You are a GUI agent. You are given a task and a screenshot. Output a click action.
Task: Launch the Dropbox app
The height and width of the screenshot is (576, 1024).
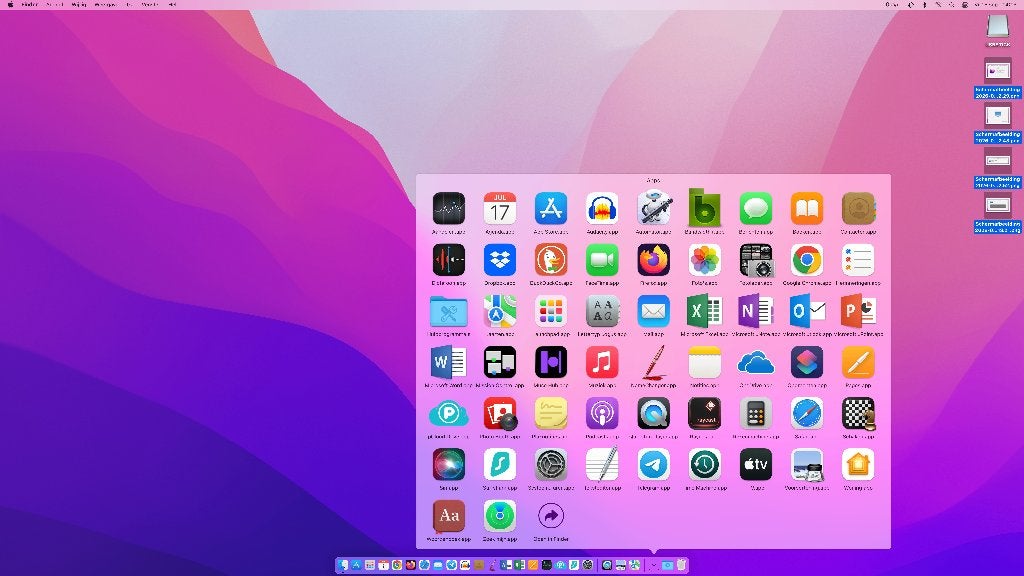click(500, 260)
